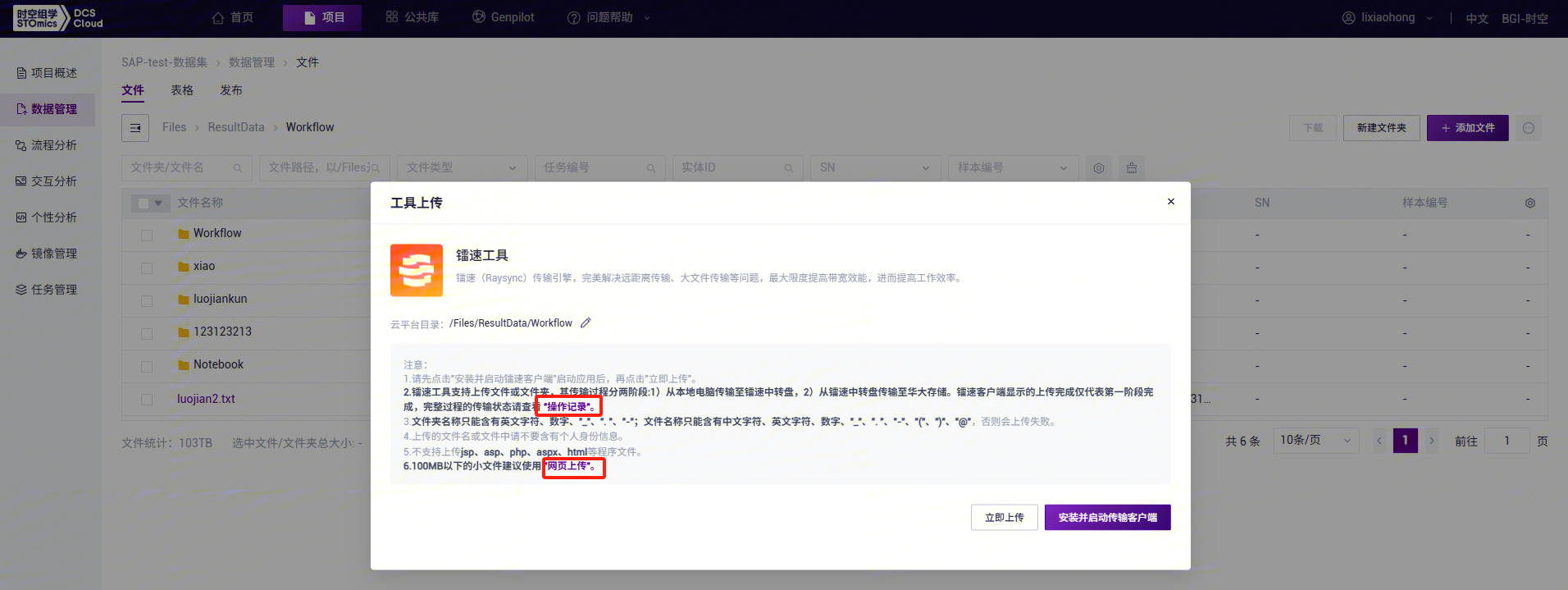
Task: Go to next page arrow
Action: coord(1432,441)
